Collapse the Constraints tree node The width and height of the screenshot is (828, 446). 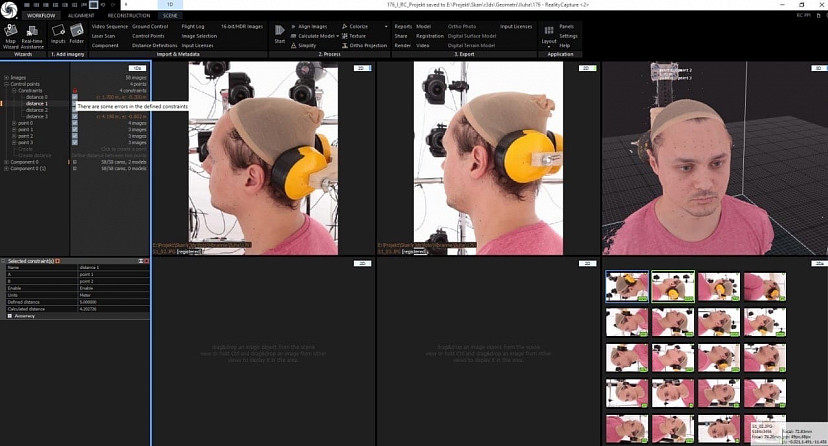14,91
